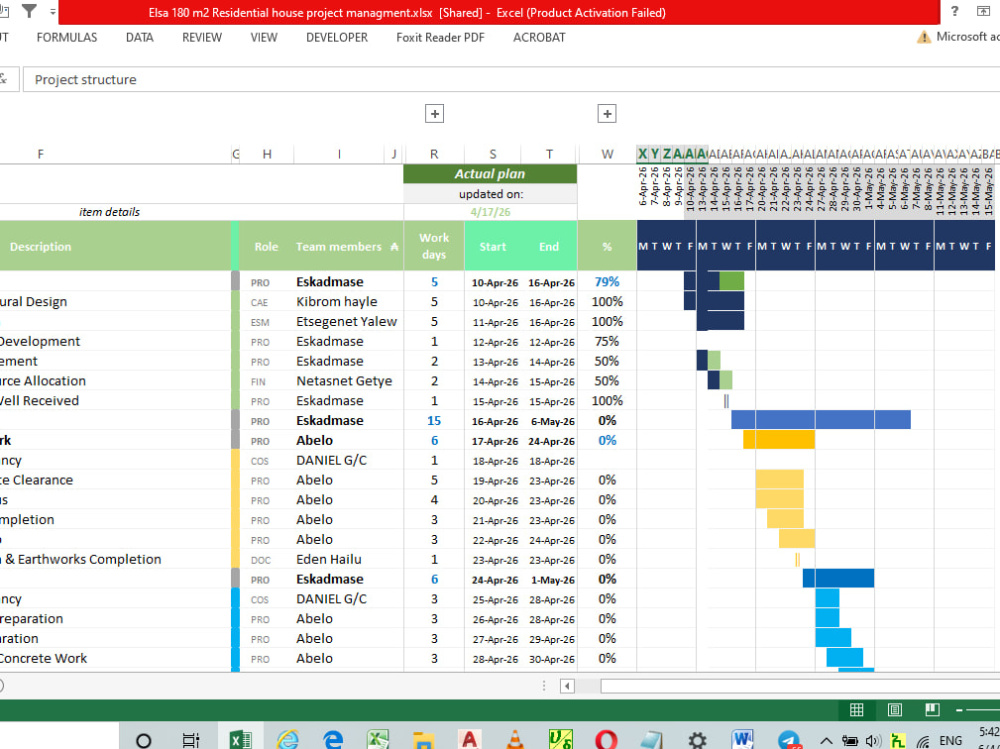
Task: Expand column group above column W
Action: [x=607, y=114]
